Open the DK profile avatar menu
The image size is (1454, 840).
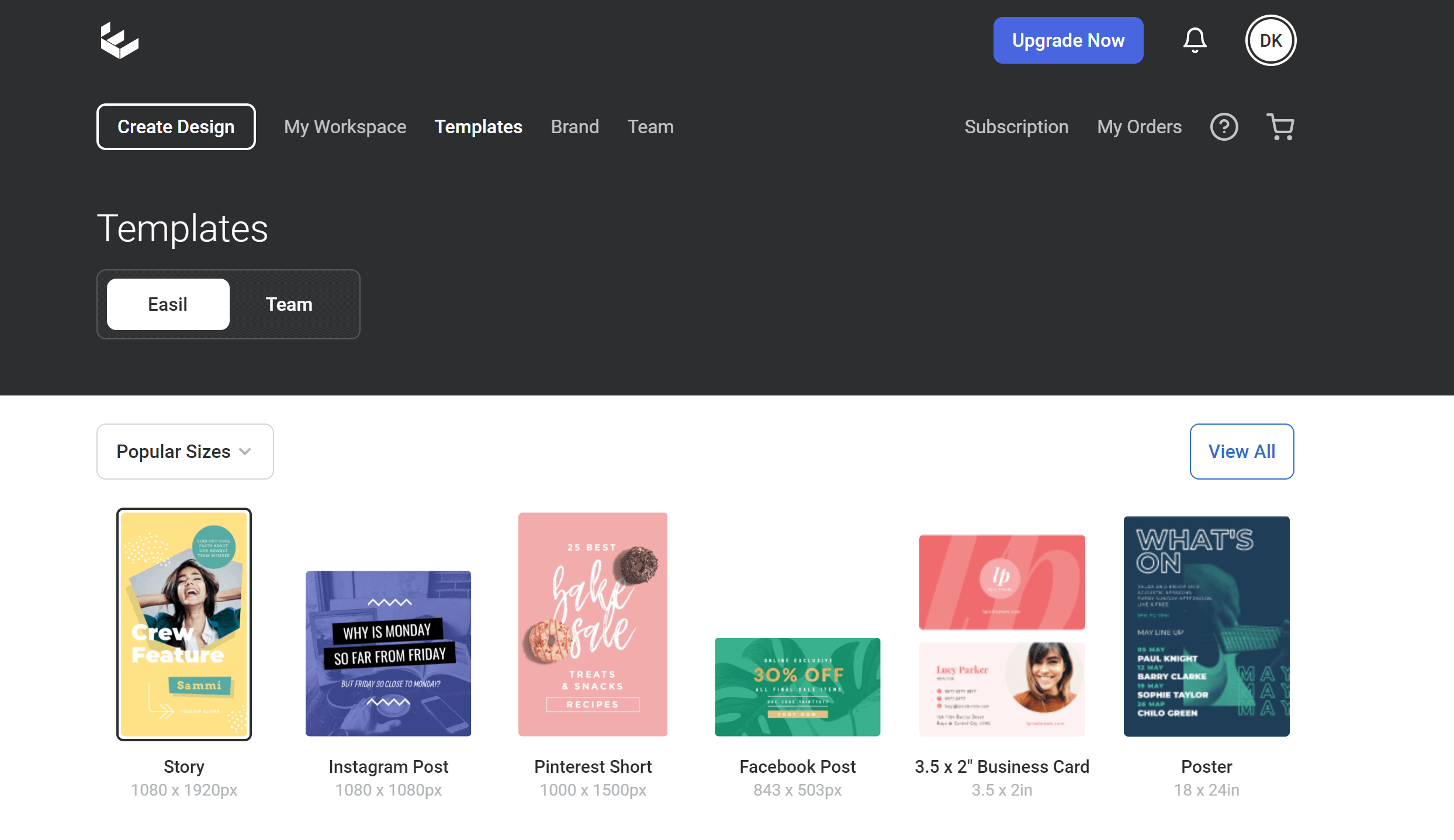1270,40
